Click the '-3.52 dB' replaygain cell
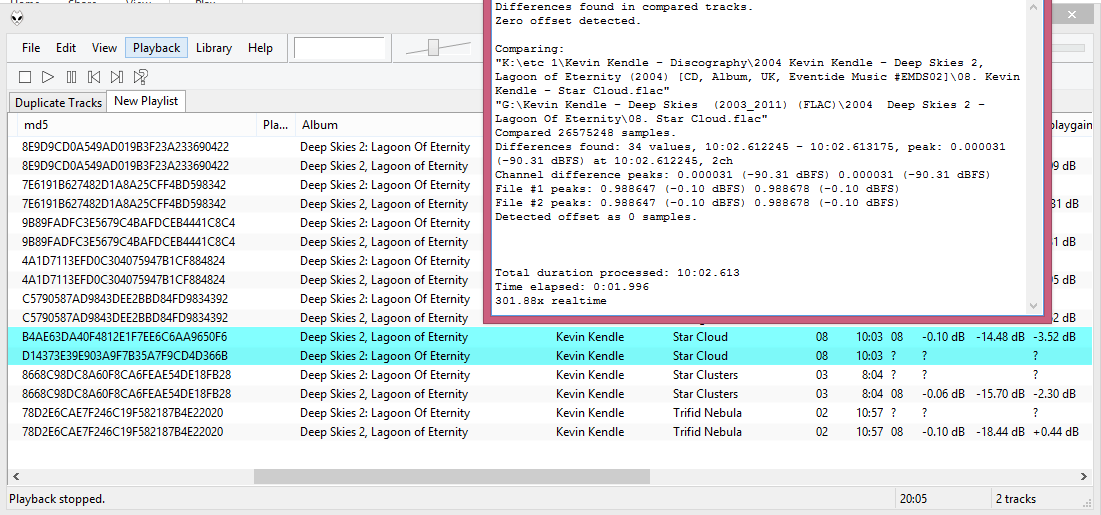Viewport: 1101px width, 515px height. [x=1054, y=337]
